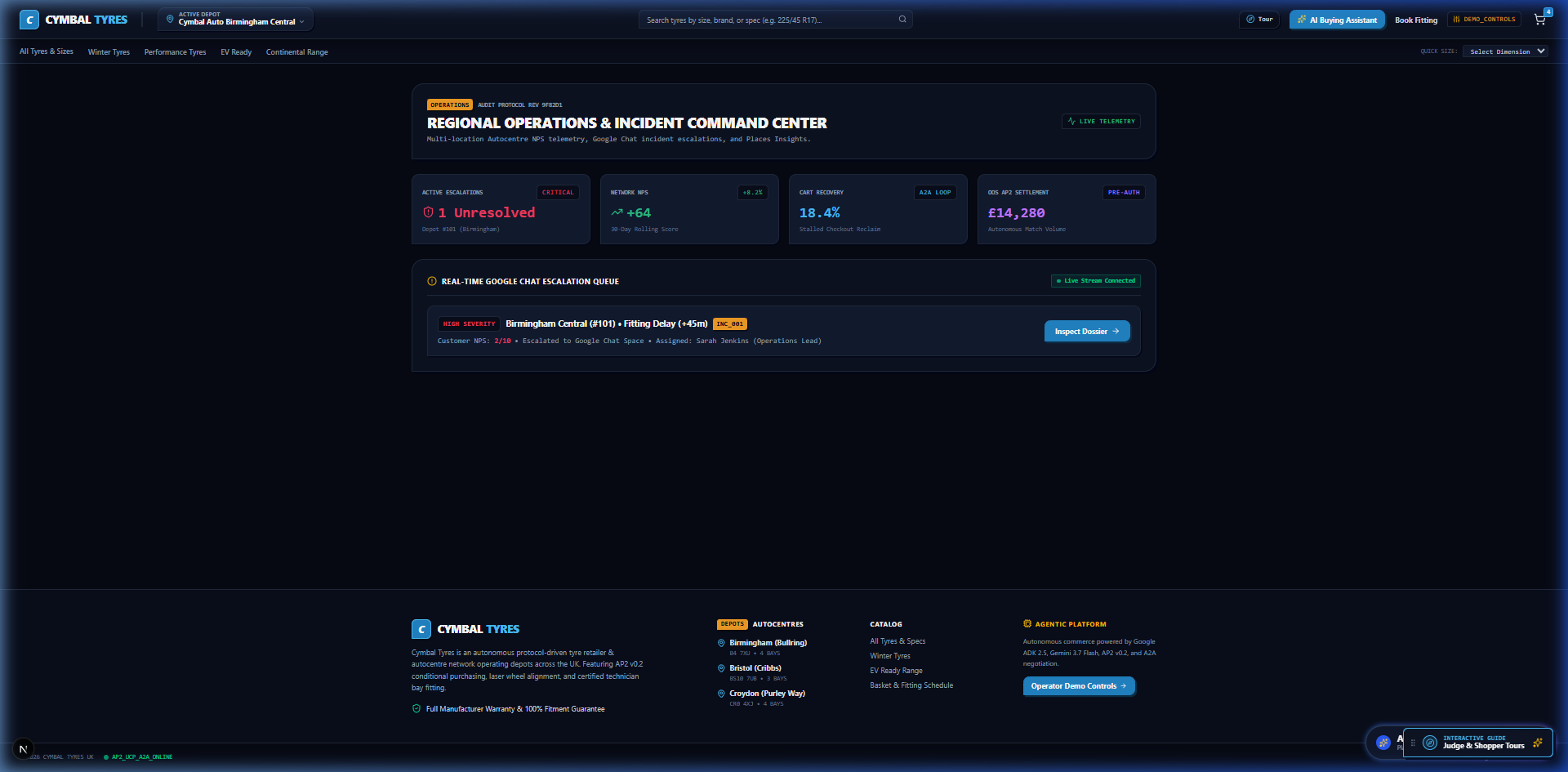The image size is (1568, 772).
Task: Open the Cymbal Auto Birmingham Central depot selector
Action: coord(235,20)
